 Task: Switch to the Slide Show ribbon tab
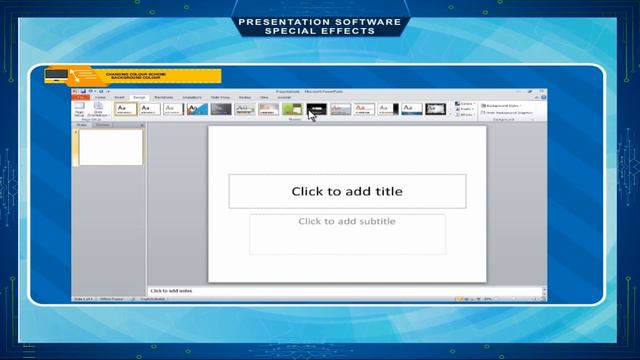click(220, 98)
